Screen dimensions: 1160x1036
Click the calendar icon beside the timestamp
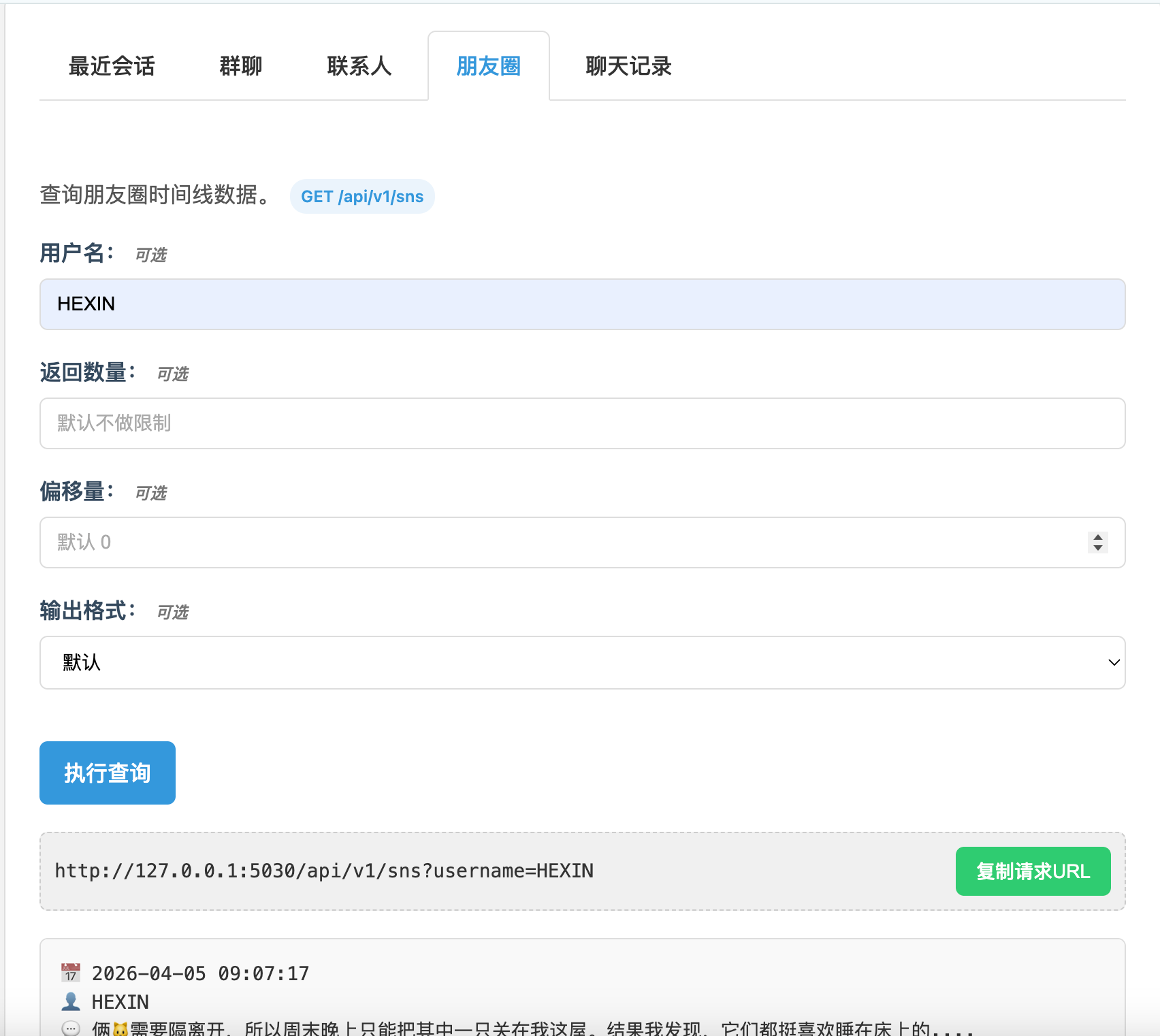[x=71, y=973]
